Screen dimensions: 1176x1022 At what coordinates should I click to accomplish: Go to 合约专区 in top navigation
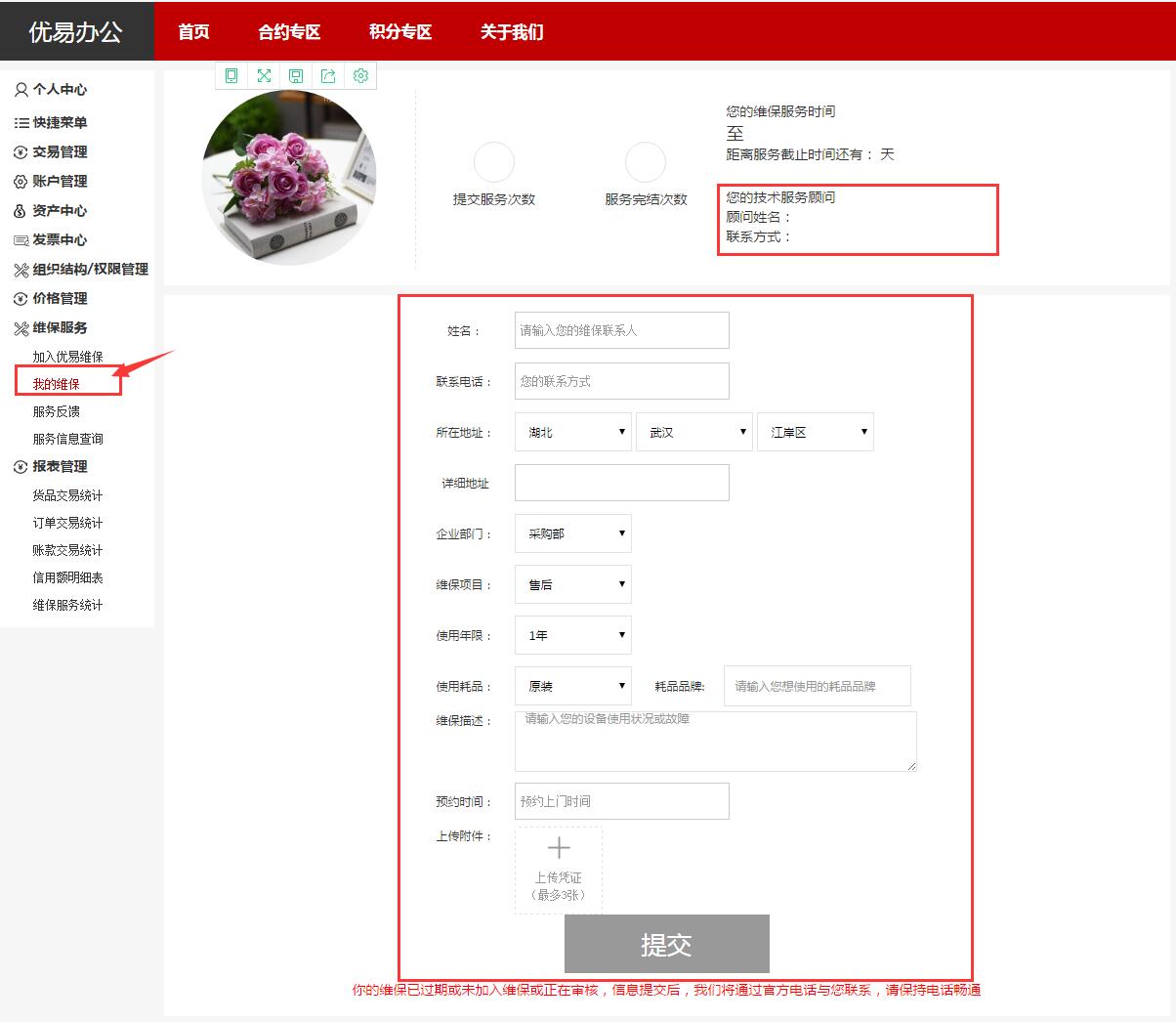[289, 32]
